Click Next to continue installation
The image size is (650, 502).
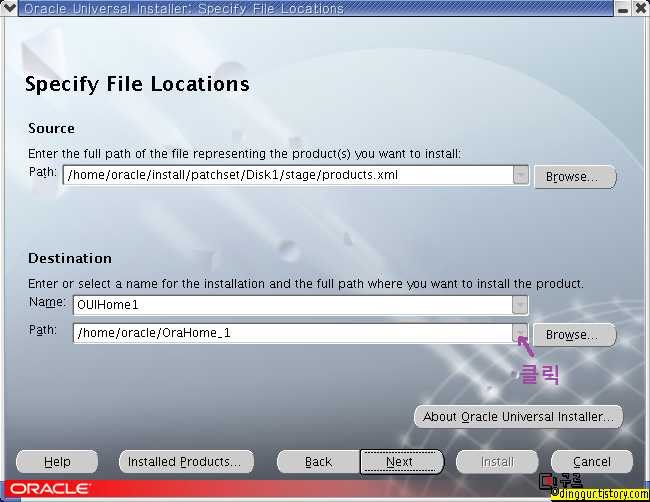tap(400, 462)
